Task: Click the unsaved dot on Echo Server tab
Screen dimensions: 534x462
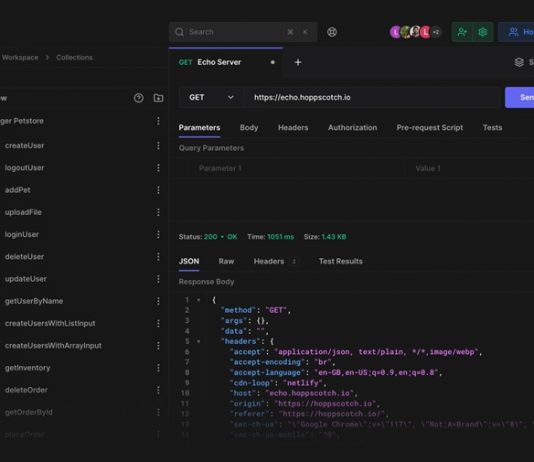Action: (x=272, y=62)
